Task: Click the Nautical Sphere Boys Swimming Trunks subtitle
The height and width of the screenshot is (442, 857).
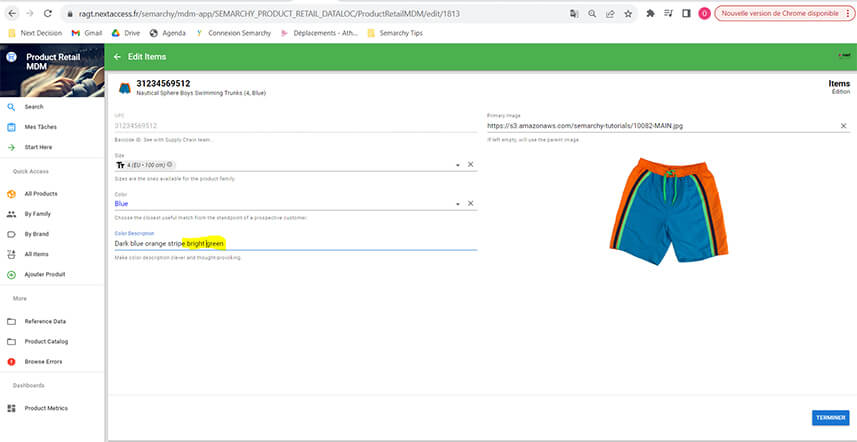Action: [x=201, y=93]
